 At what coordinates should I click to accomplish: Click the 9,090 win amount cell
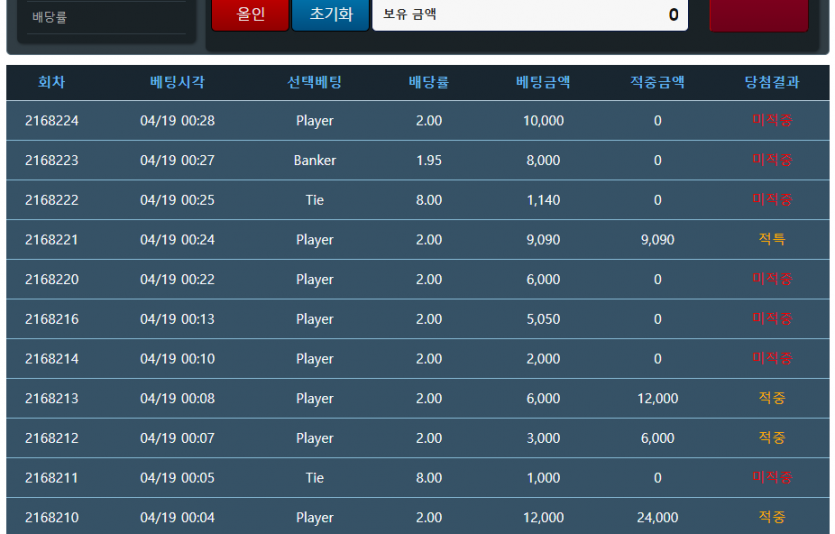[x=657, y=240]
